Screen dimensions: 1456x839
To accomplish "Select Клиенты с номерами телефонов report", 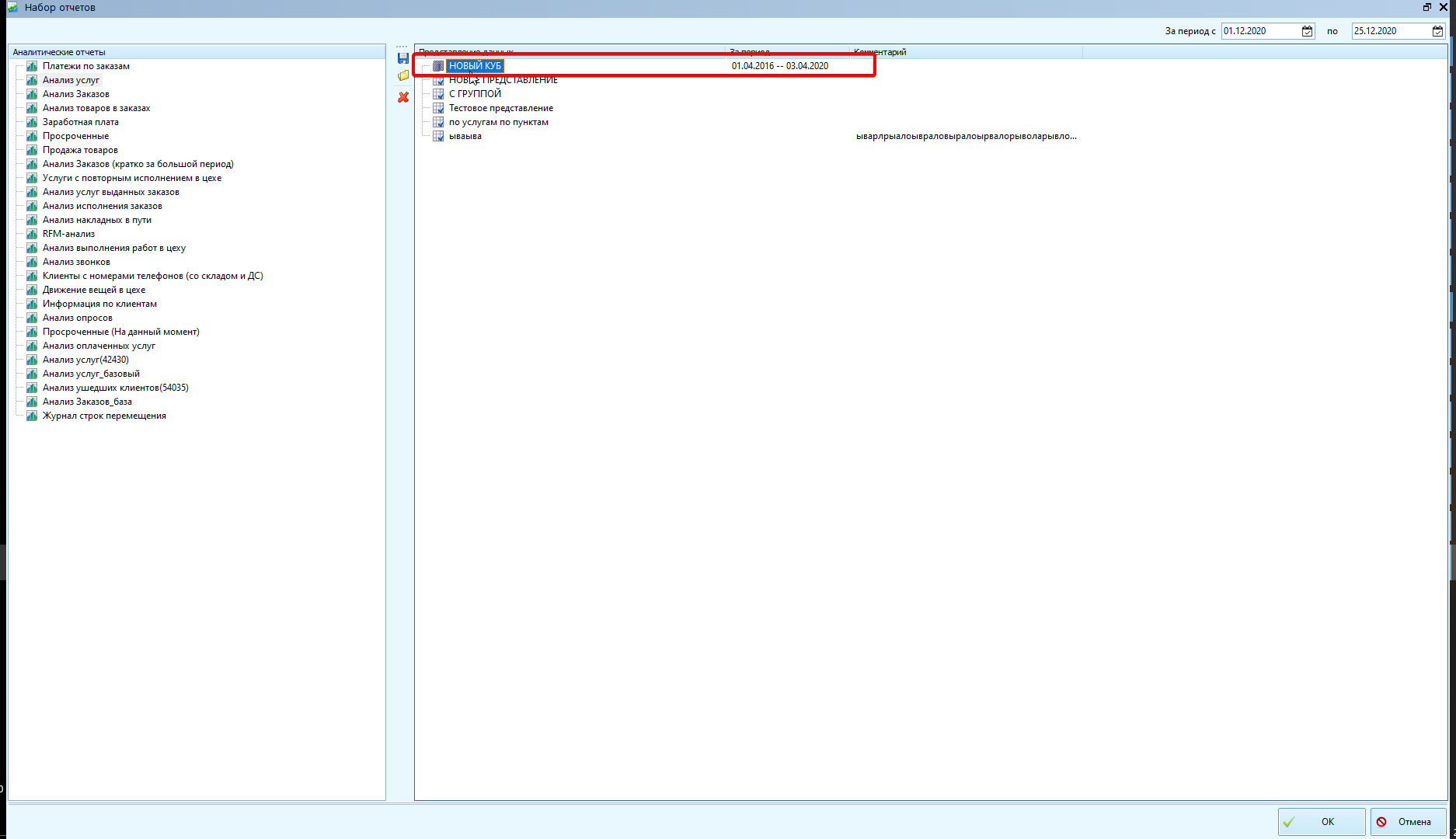I will coord(153,276).
